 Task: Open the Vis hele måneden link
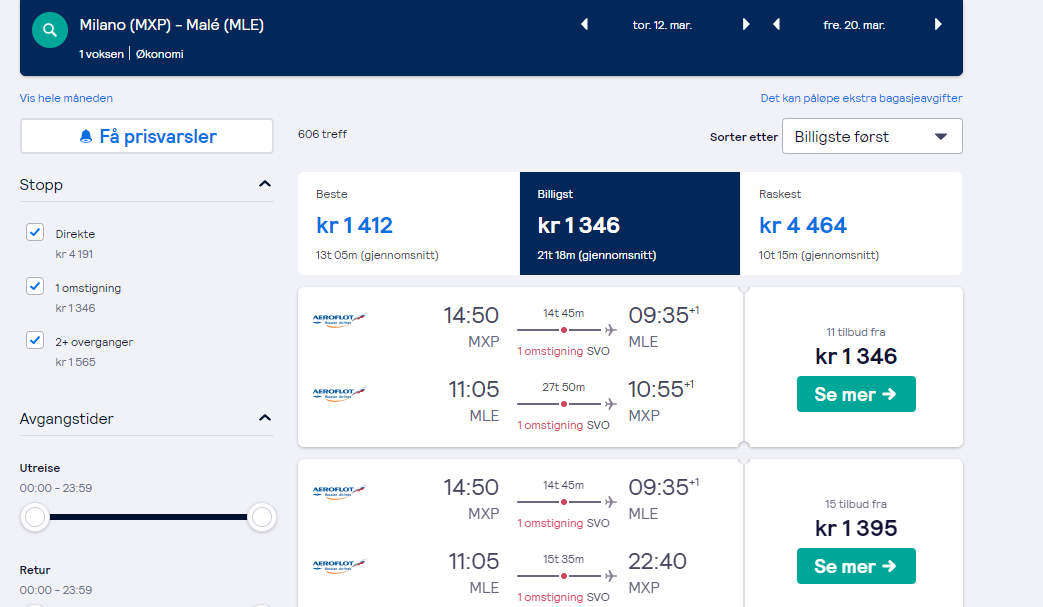(66, 98)
